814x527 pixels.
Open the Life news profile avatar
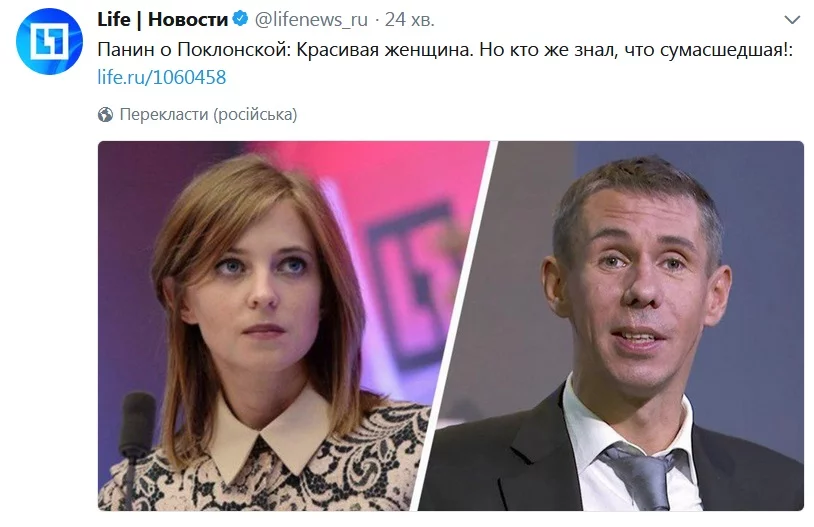[x=49, y=42]
